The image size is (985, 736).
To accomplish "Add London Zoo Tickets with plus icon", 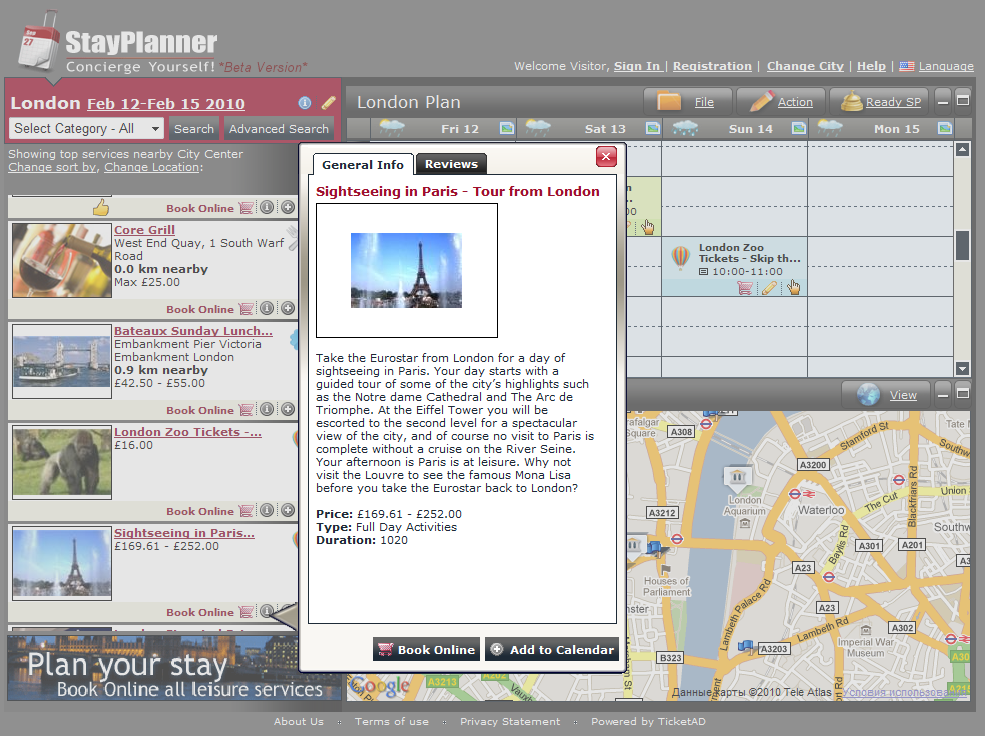I will click(288, 510).
